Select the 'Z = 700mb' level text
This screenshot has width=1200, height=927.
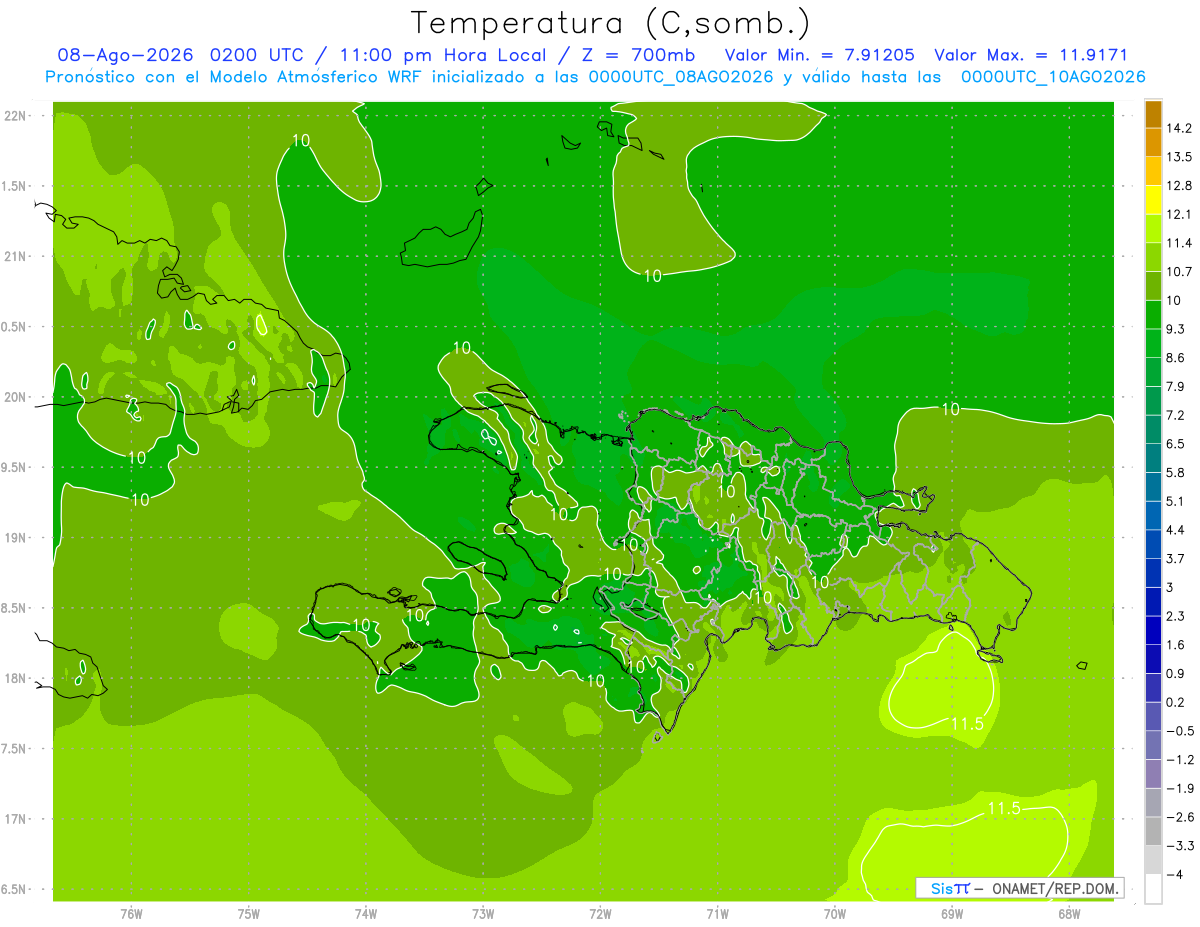pos(636,55)
